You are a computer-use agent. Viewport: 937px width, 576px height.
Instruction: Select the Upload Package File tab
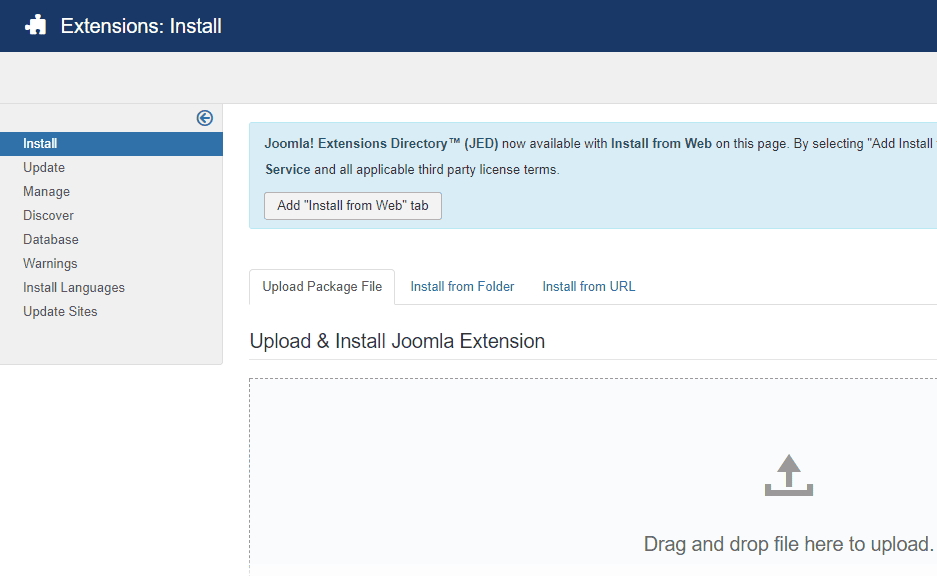[322, 286]
